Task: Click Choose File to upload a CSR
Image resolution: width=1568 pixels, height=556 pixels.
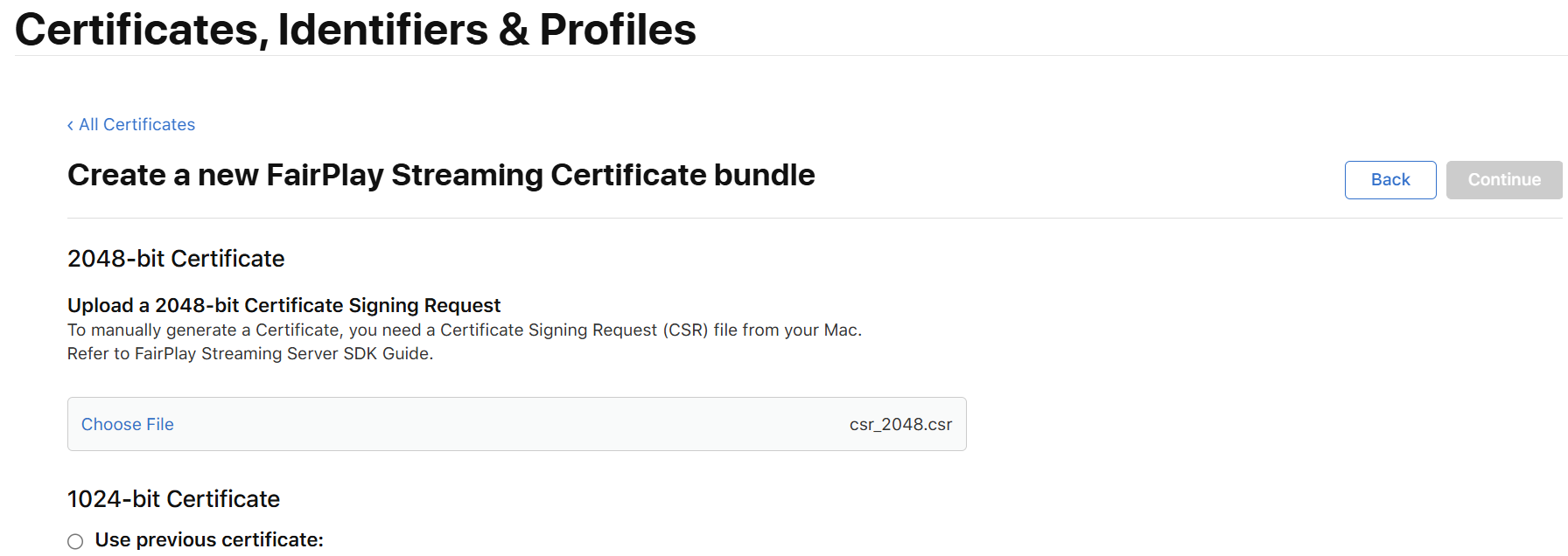Action: 128,425
